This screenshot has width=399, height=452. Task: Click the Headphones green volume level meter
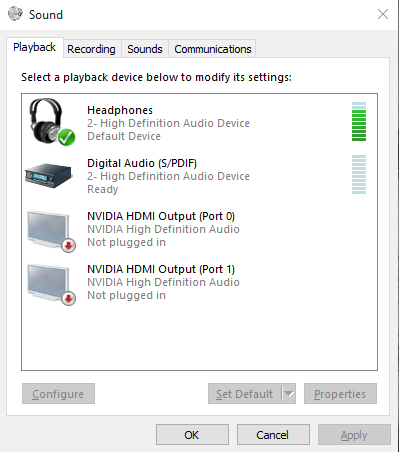point(359,122)
